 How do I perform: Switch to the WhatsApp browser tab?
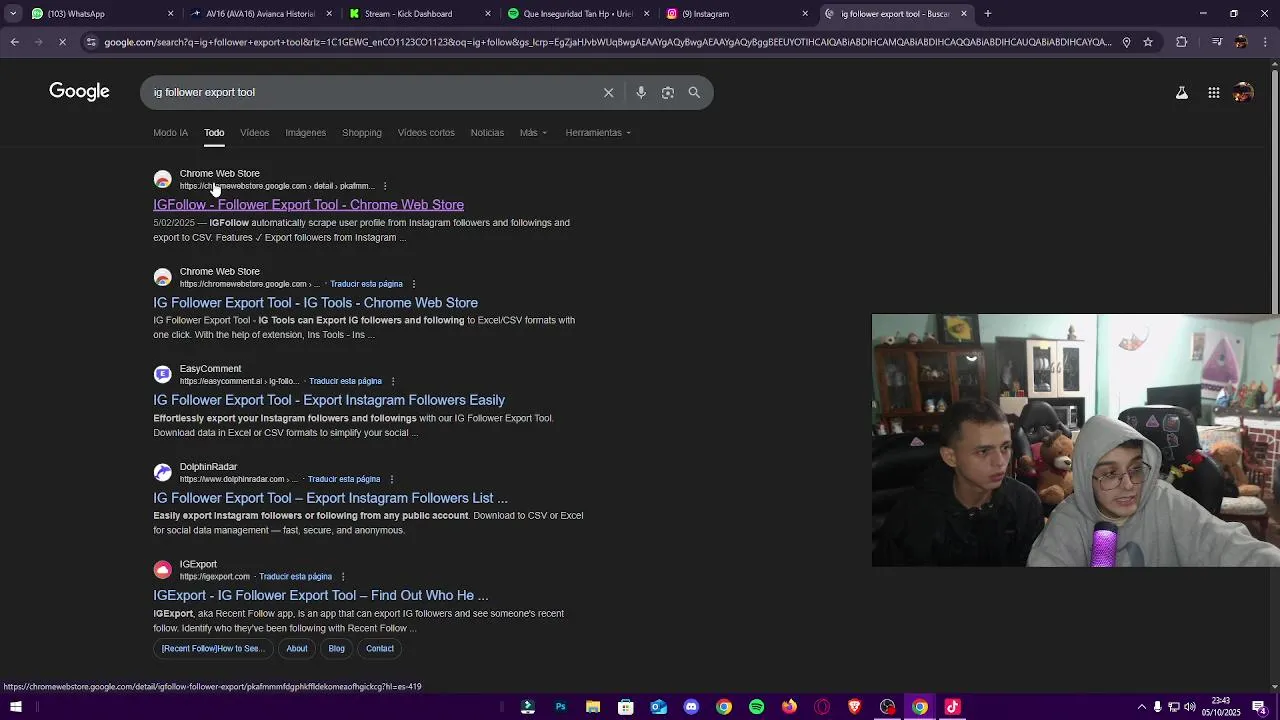pyautogui.click(x=100, y=14)
